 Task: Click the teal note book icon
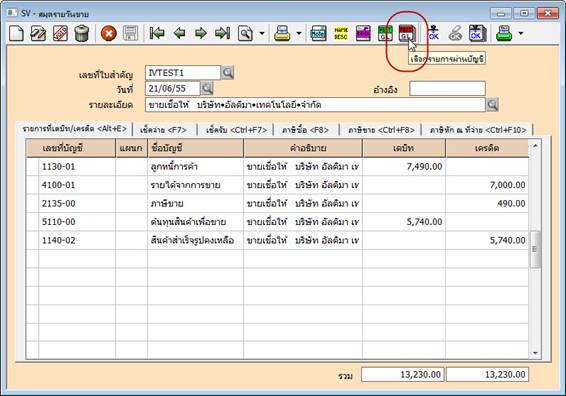pyautogui.click(x=319, y=34)
